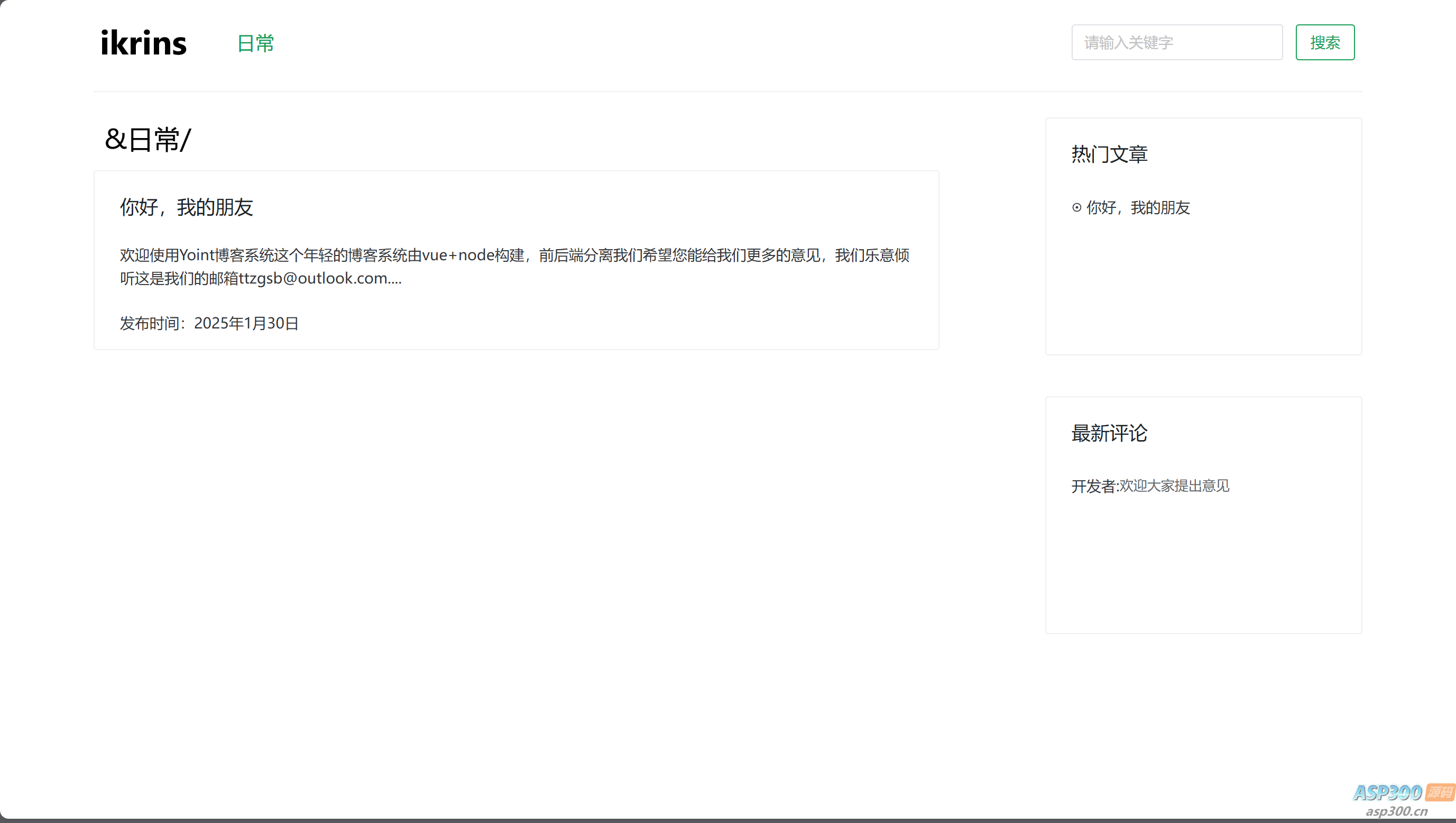Image resolution: width=1456 pixels, height=823 pixels.
Task: Open 你好，我的朋友 link under 热门文章
Action: coord(1138,207)
